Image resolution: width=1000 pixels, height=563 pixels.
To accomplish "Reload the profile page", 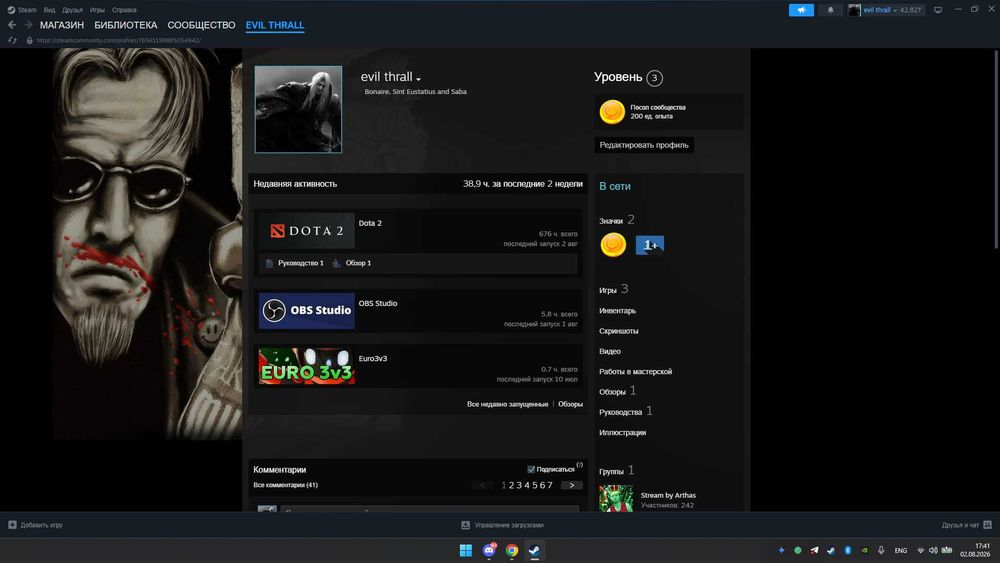I will (x=12, y=40).
